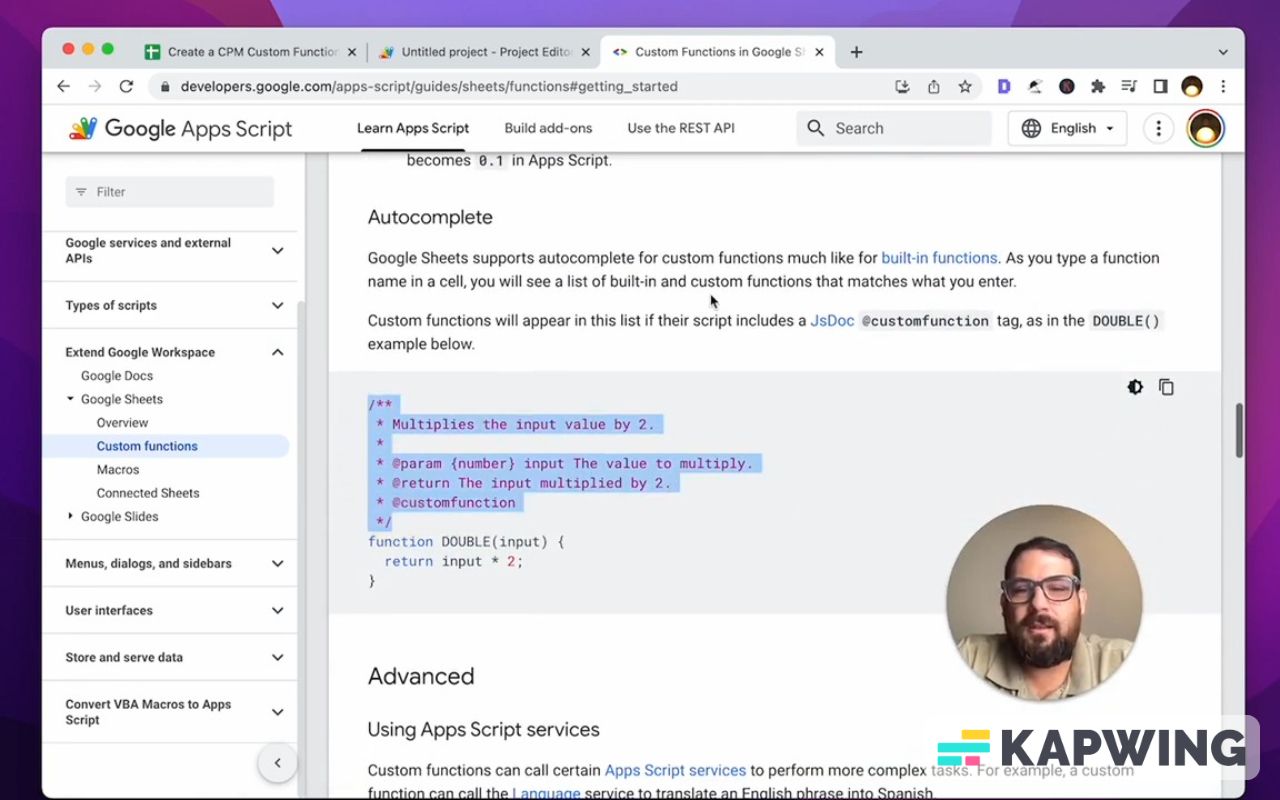Viewport: 1280px width, 800px height.
Task: Open the Extensions puzzle menu
Action: click(1098, 87)
